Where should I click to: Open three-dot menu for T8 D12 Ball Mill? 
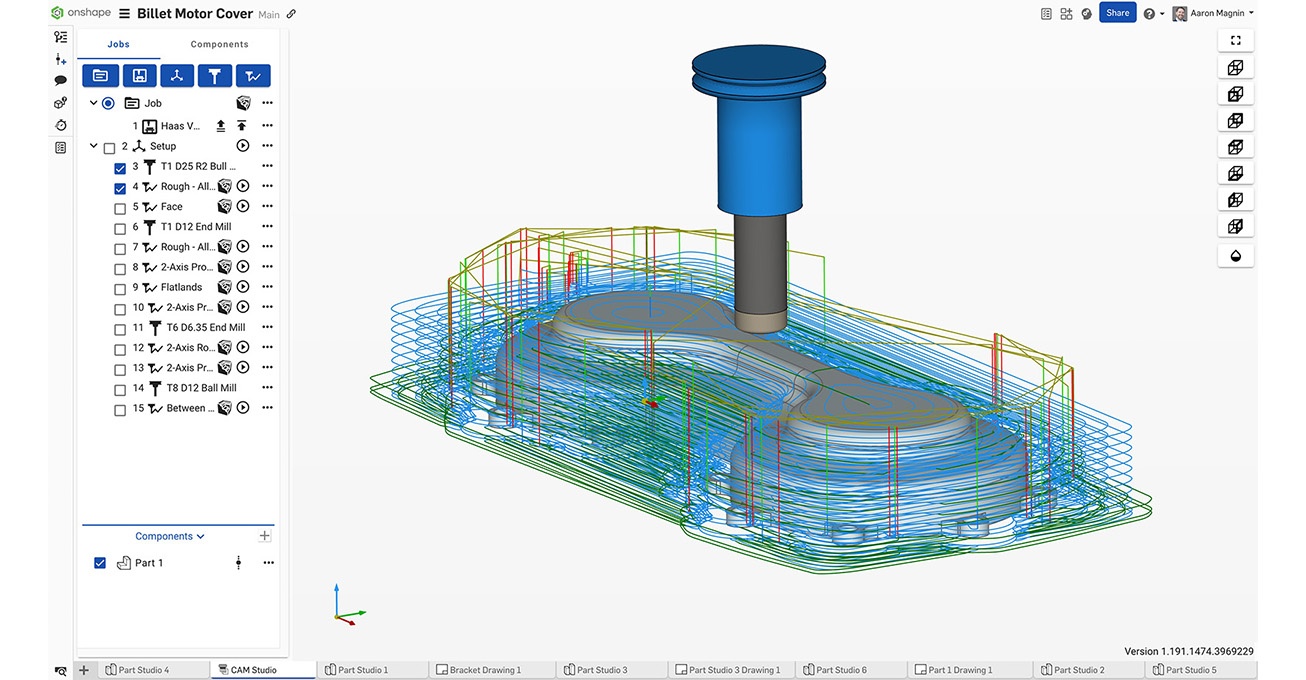tap(267, 388)
